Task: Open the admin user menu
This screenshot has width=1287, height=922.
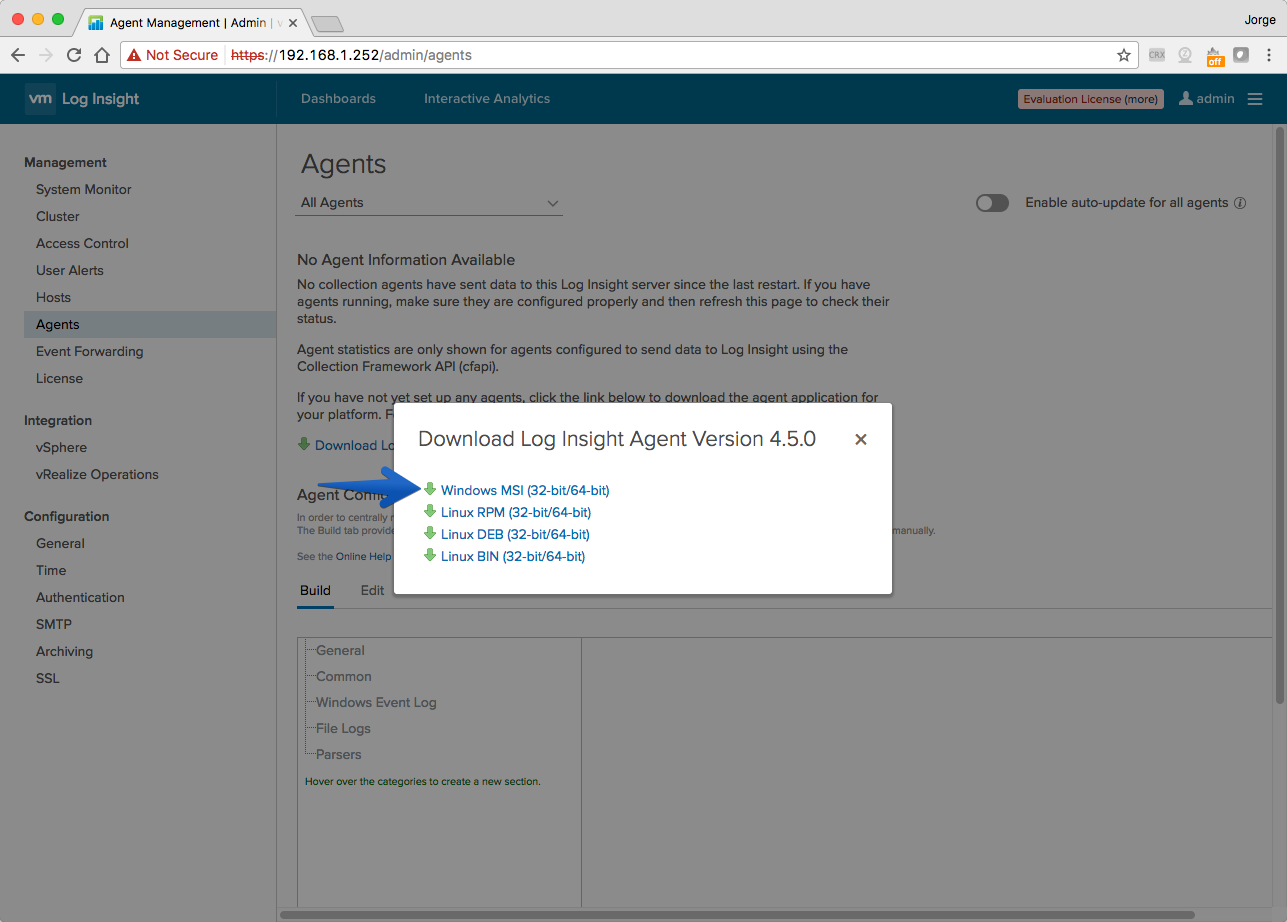Action: (x=1207, y=99)
